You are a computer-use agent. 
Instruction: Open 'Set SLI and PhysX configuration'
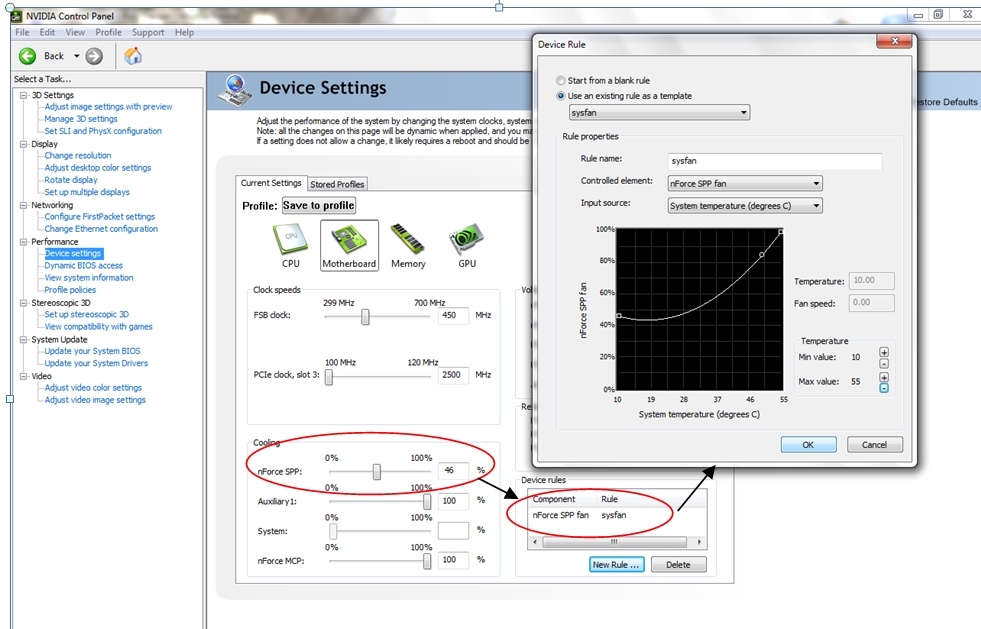coord(103,131)
